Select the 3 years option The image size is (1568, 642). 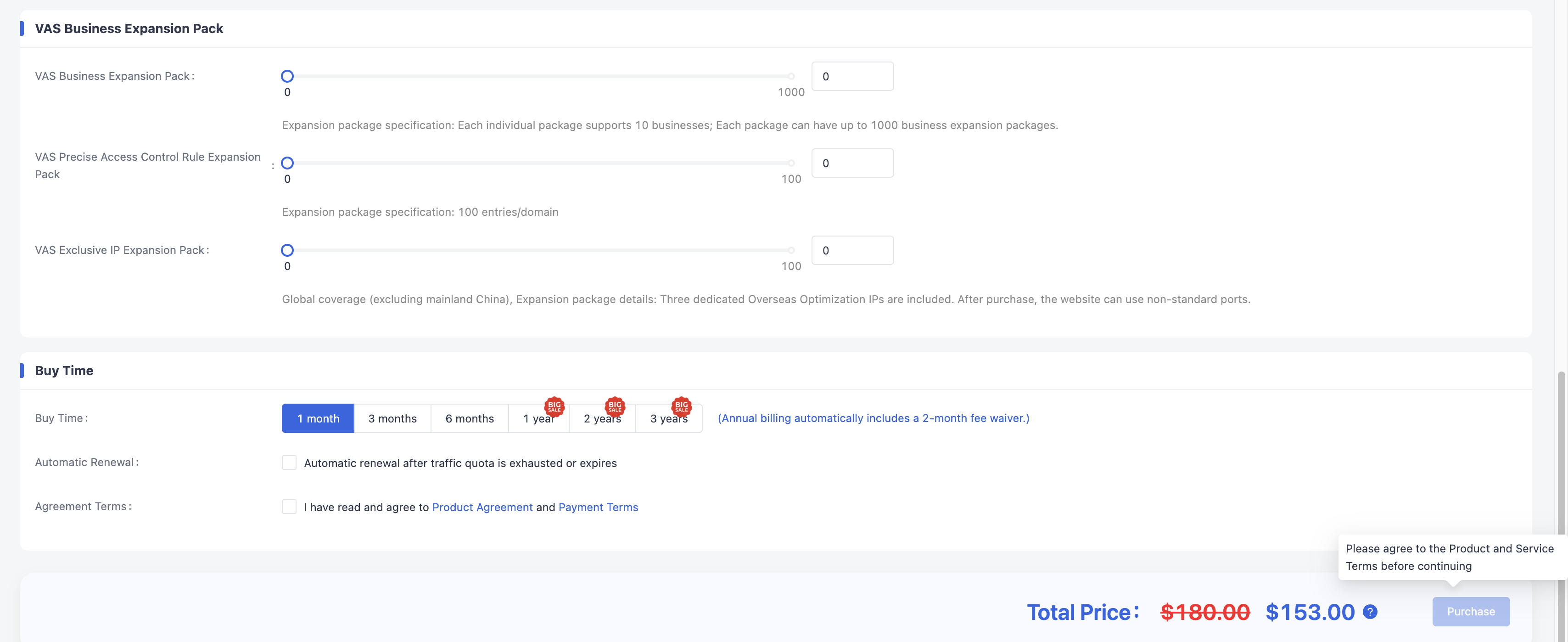click(x=669, y=418)
